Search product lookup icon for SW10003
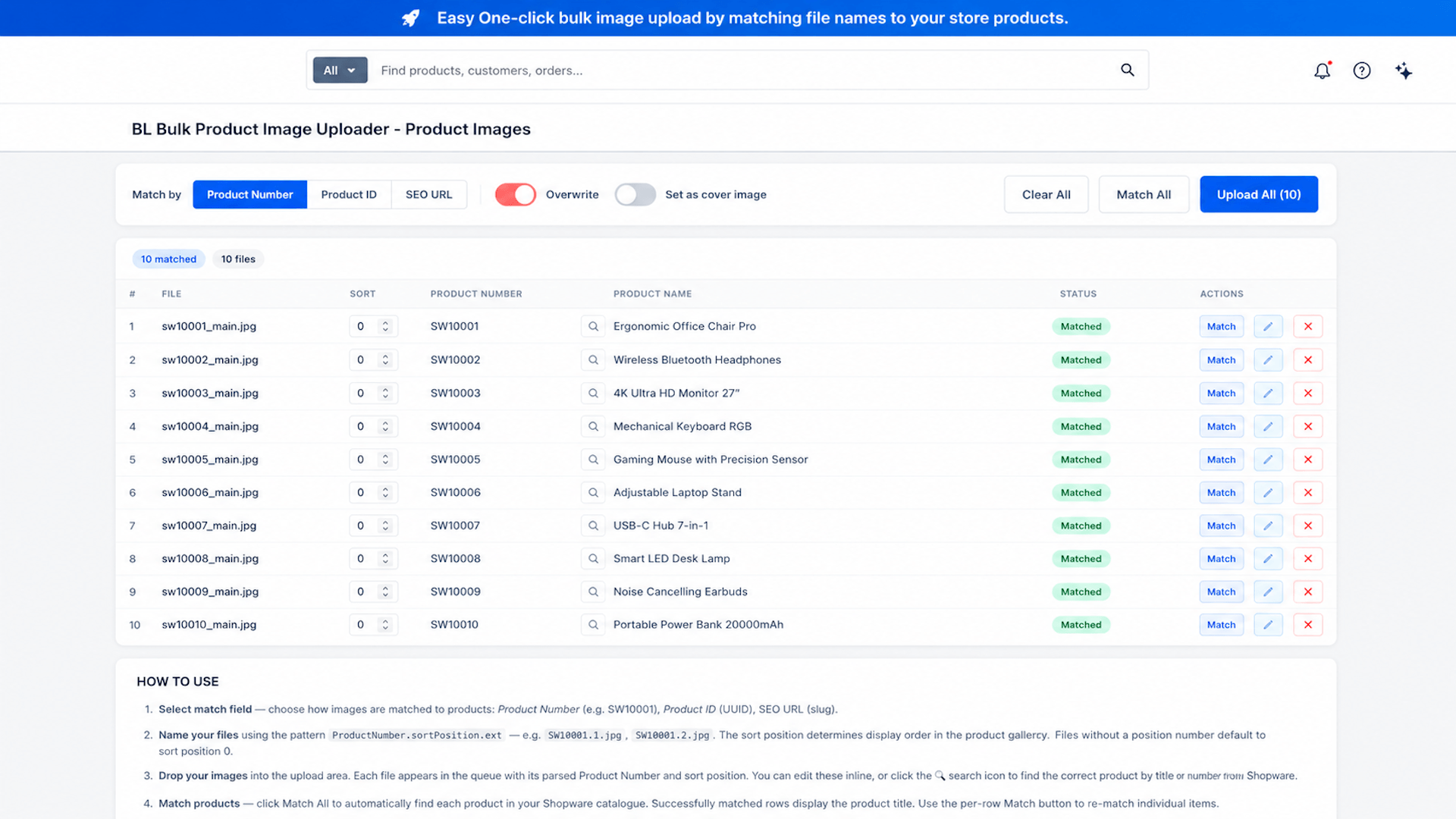This screenshot has height=819, width=1456. (593, 393)
